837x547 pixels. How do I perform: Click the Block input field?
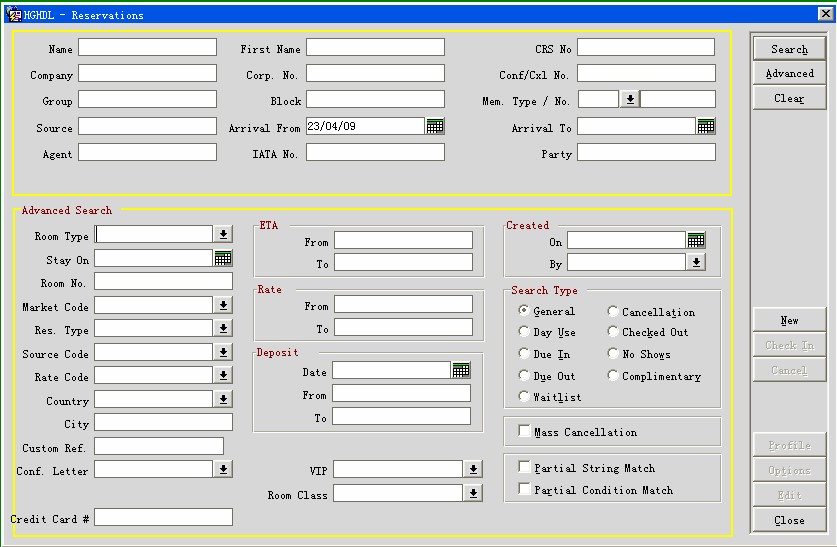[375, 99]
